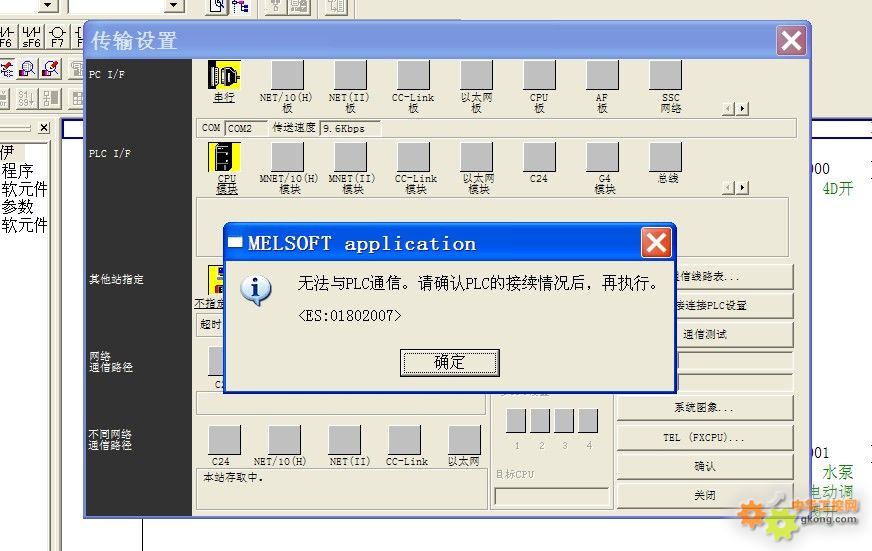Select the CC-Link 模块 icon in PLC I/F
Image resolution: width=872 pixels, height=551 pixels.
(x=413, y=157)
